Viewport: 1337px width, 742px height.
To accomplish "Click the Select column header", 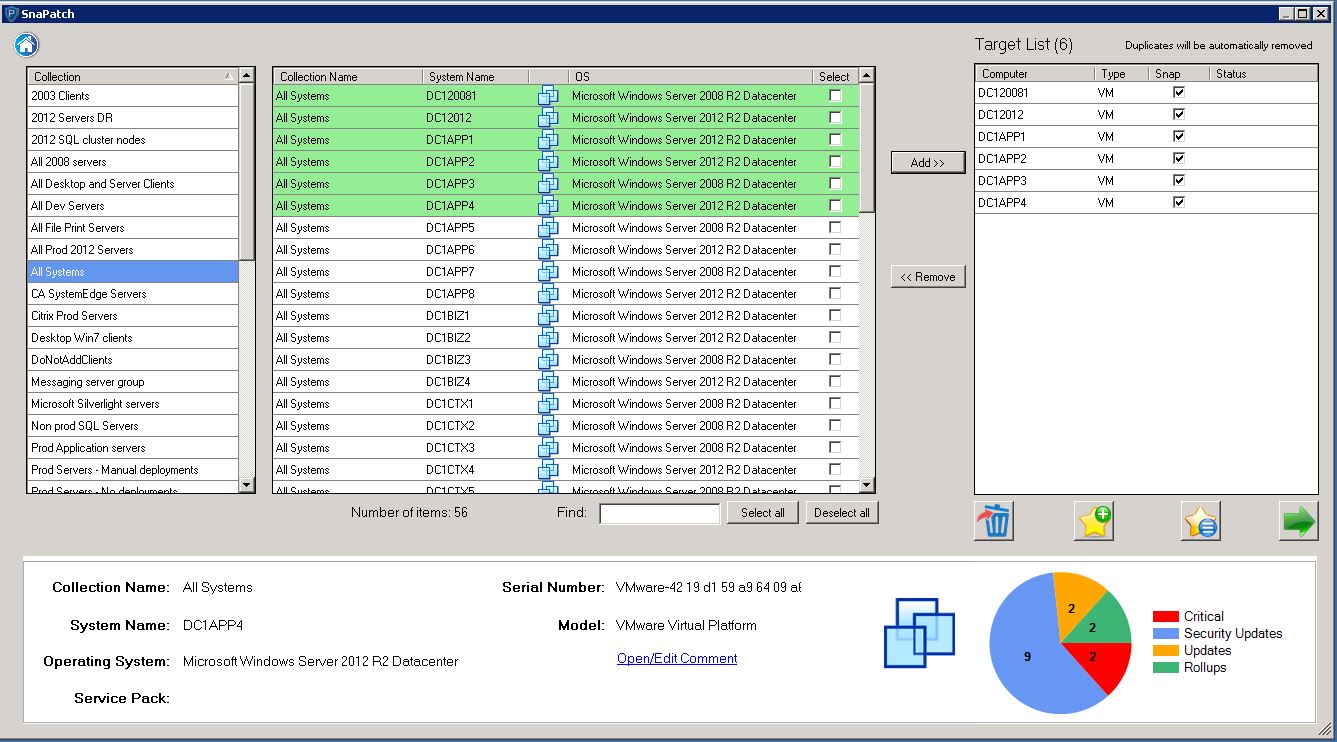I will [835, 76].
